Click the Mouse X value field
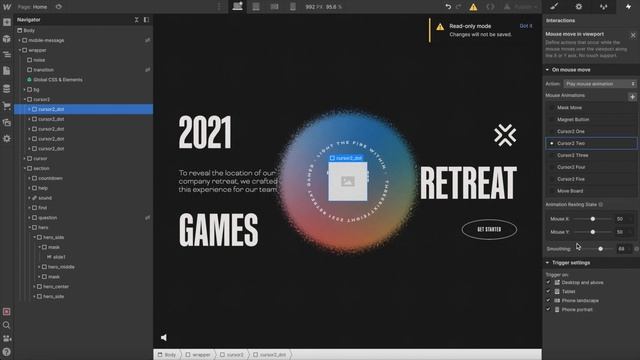640x360 pixels. click(624, 219)
